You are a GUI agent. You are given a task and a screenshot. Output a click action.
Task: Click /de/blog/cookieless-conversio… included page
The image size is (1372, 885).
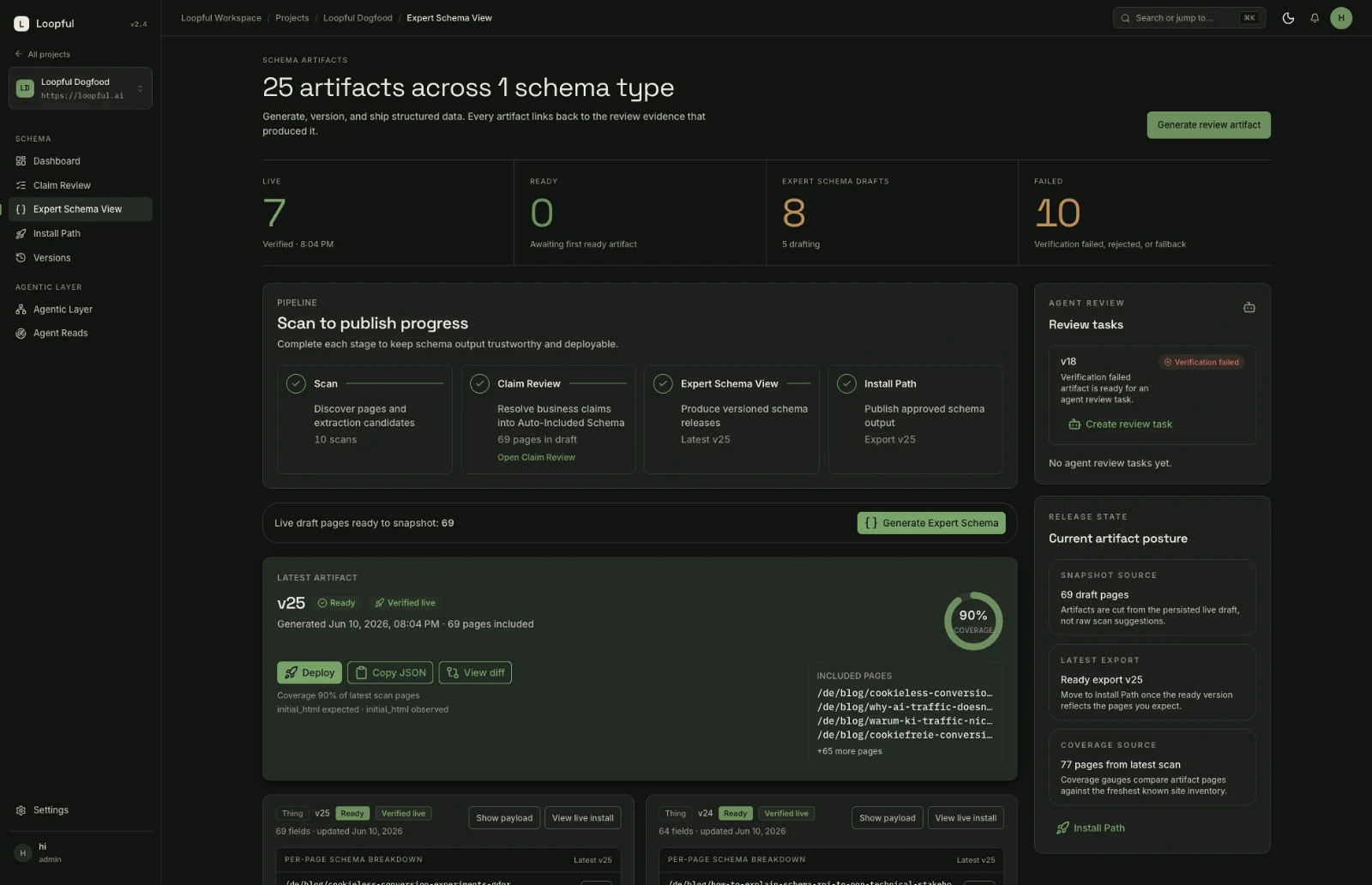point(905,693)
